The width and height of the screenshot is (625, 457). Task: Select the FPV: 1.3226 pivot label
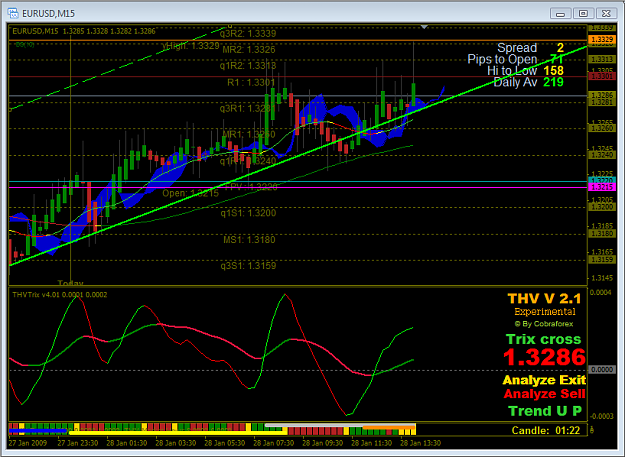pos(251,187)
